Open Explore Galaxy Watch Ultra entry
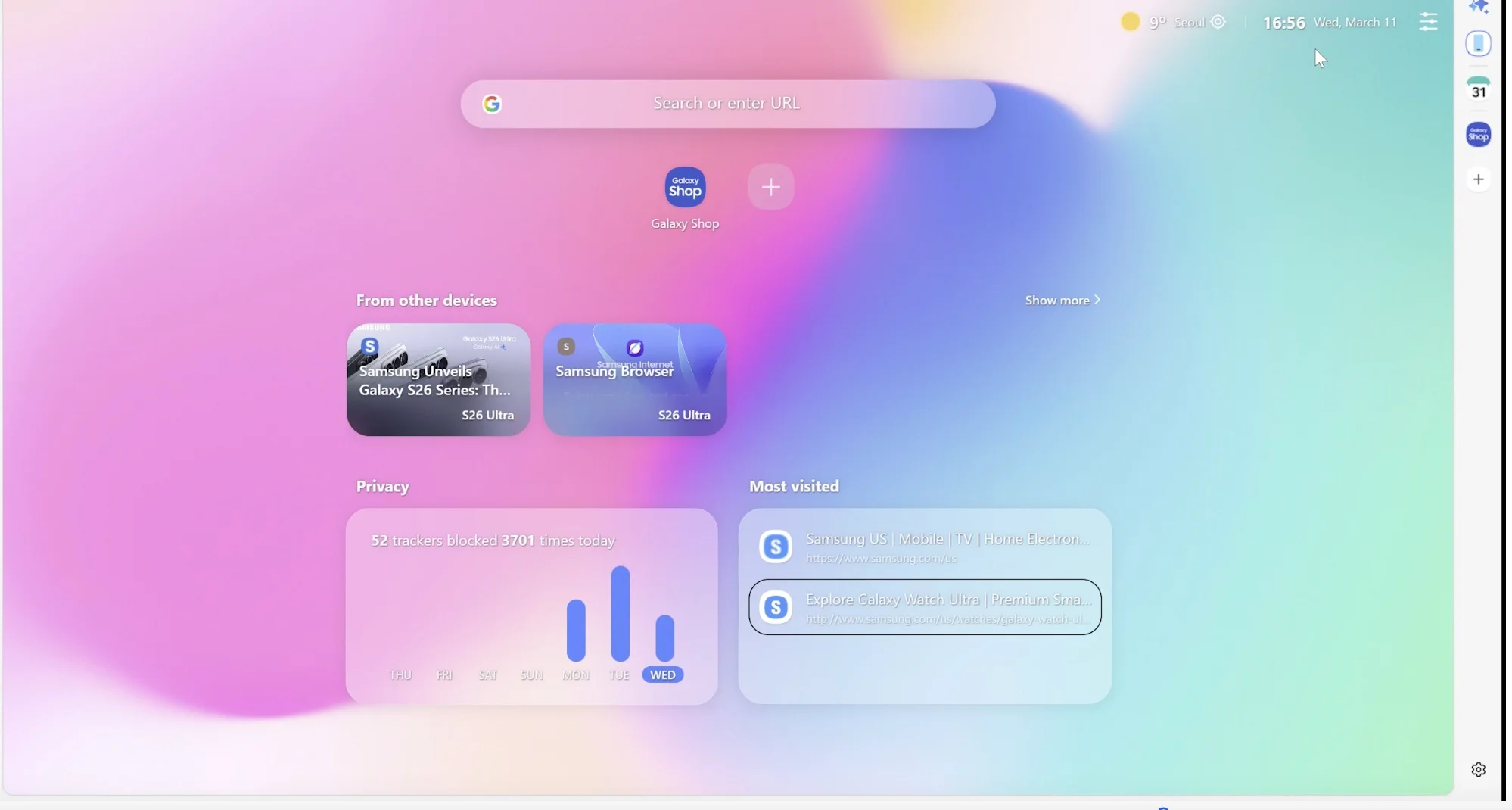 (x=925, y=607)
